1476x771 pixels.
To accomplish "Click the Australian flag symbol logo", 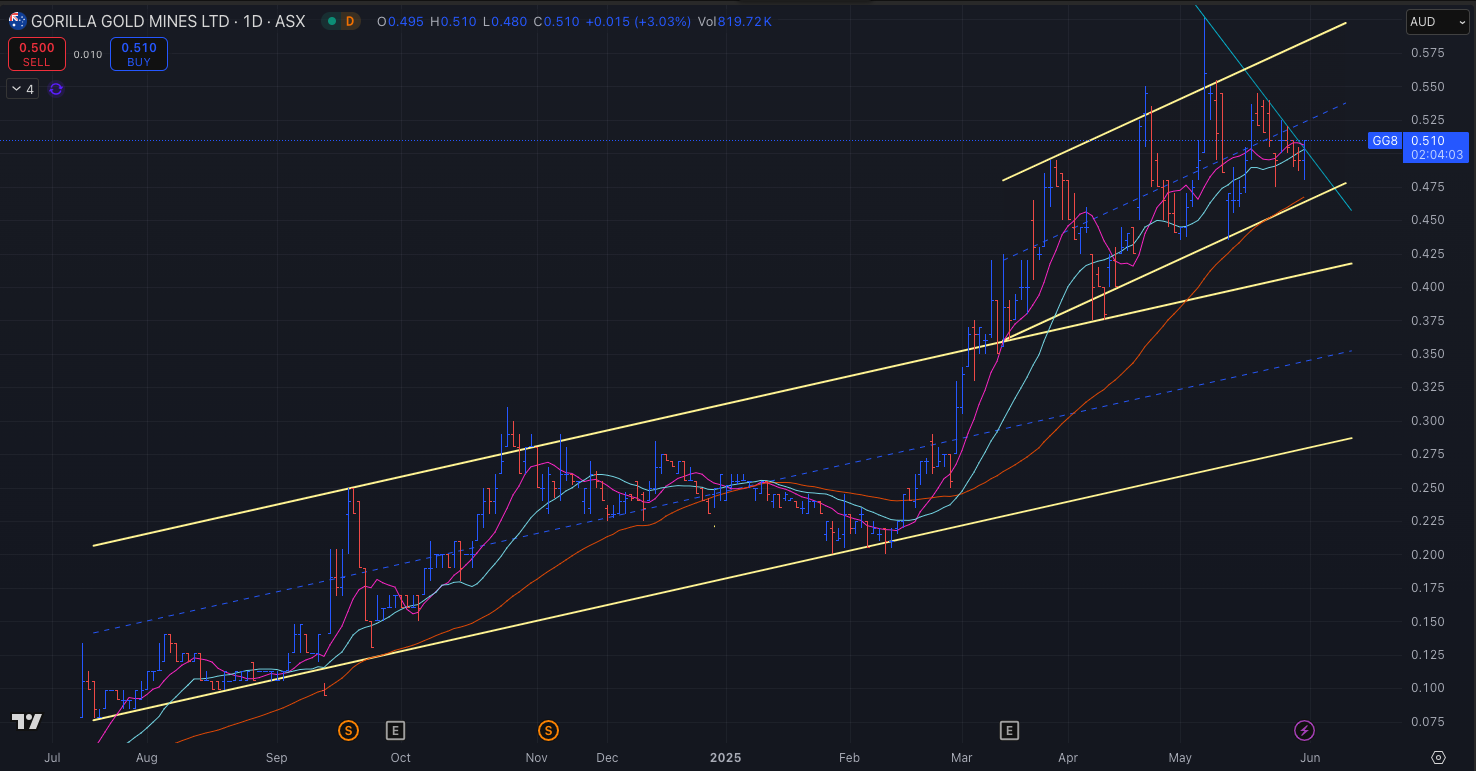I will tap(18, 20).
